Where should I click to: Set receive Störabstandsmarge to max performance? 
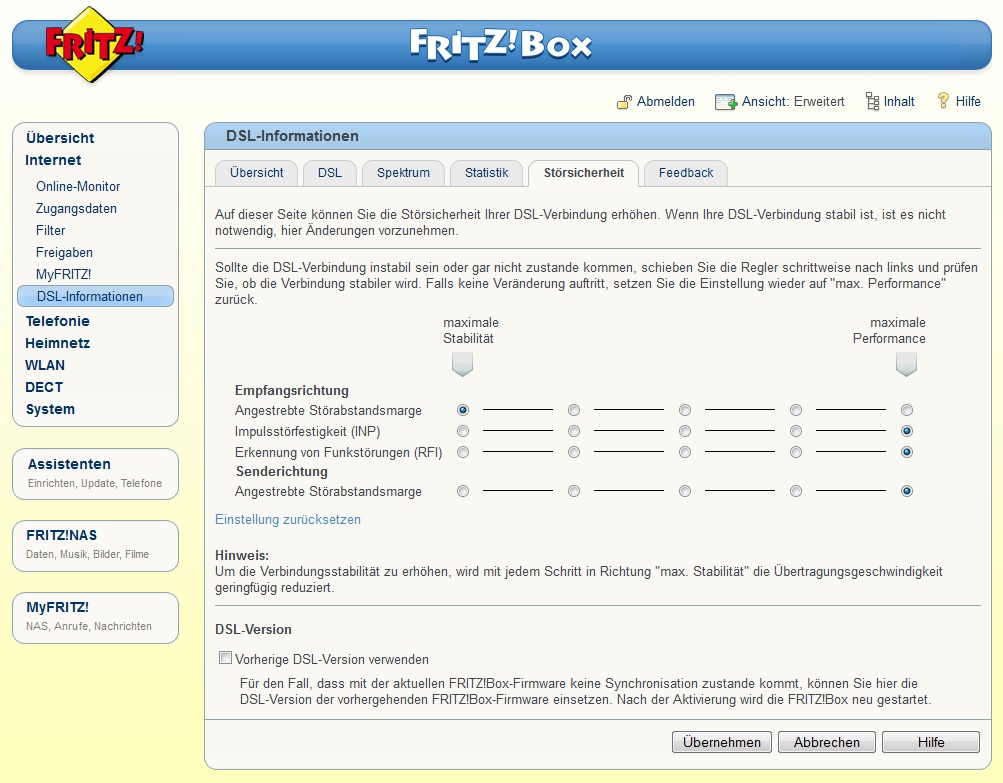(x=907, y=410)
